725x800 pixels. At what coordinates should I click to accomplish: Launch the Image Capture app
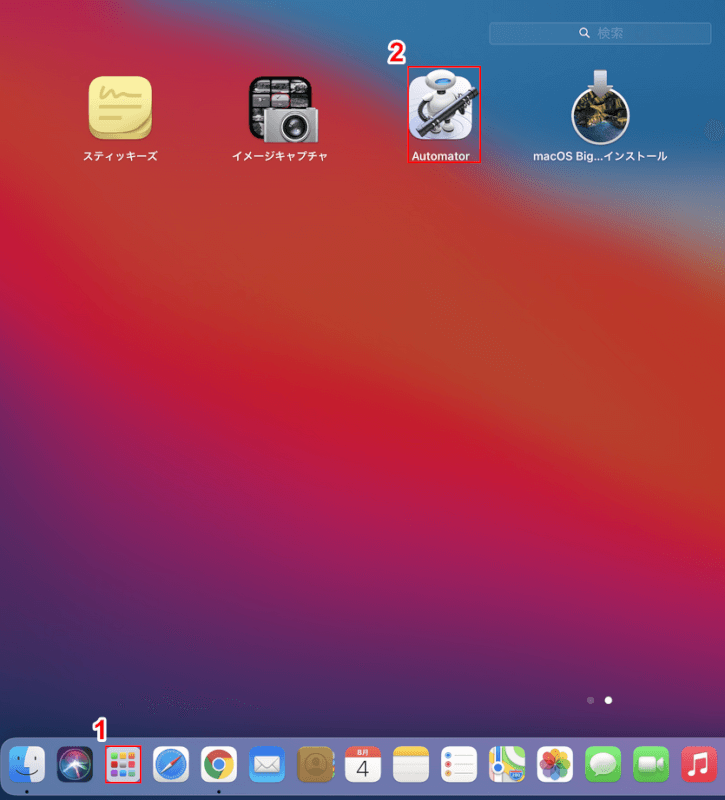point(283,109)
